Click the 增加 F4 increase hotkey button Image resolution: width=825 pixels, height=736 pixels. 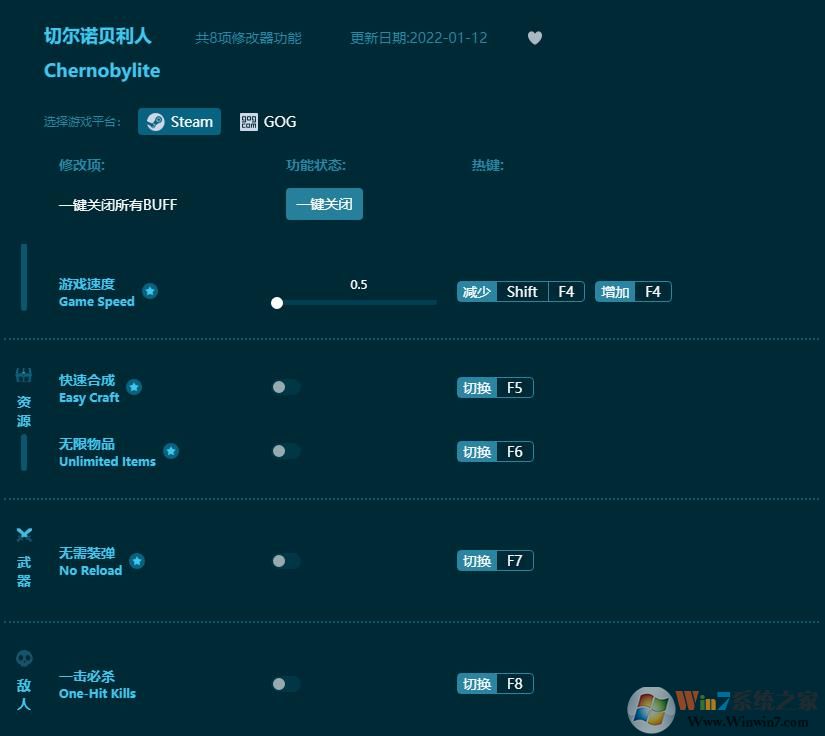[632, 291]
